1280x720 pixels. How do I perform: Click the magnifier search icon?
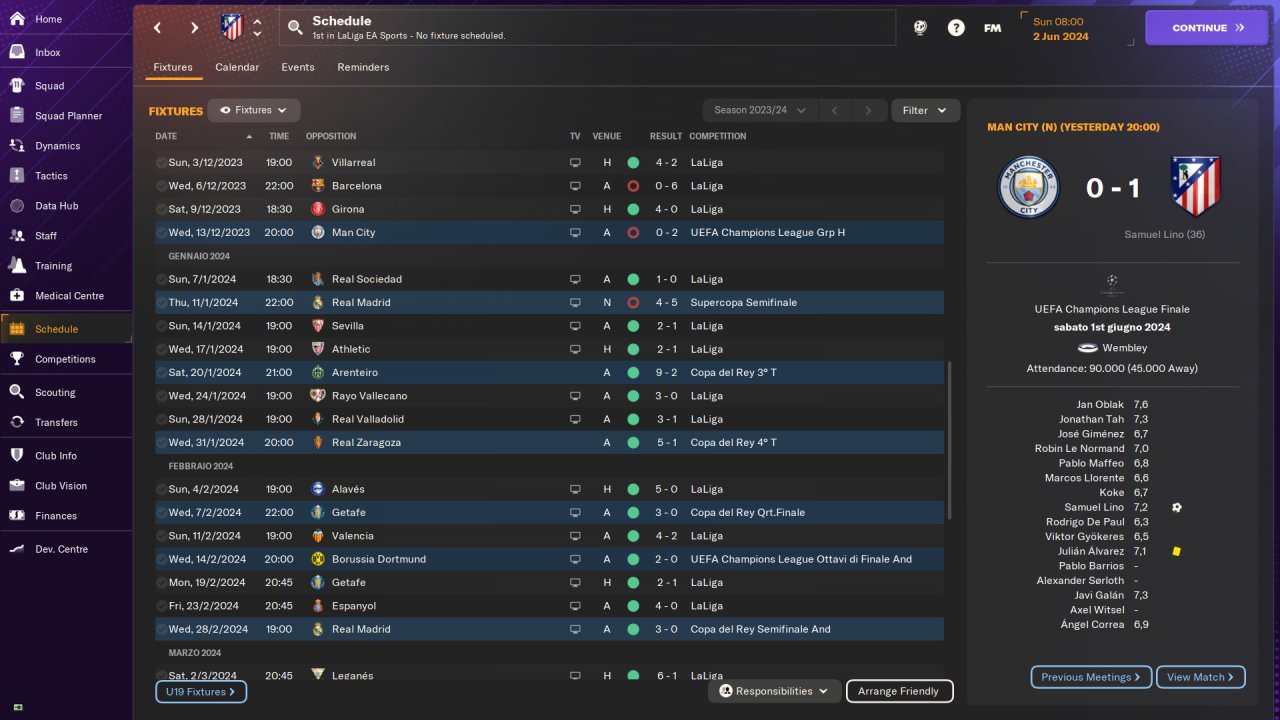tap(295, 28)
